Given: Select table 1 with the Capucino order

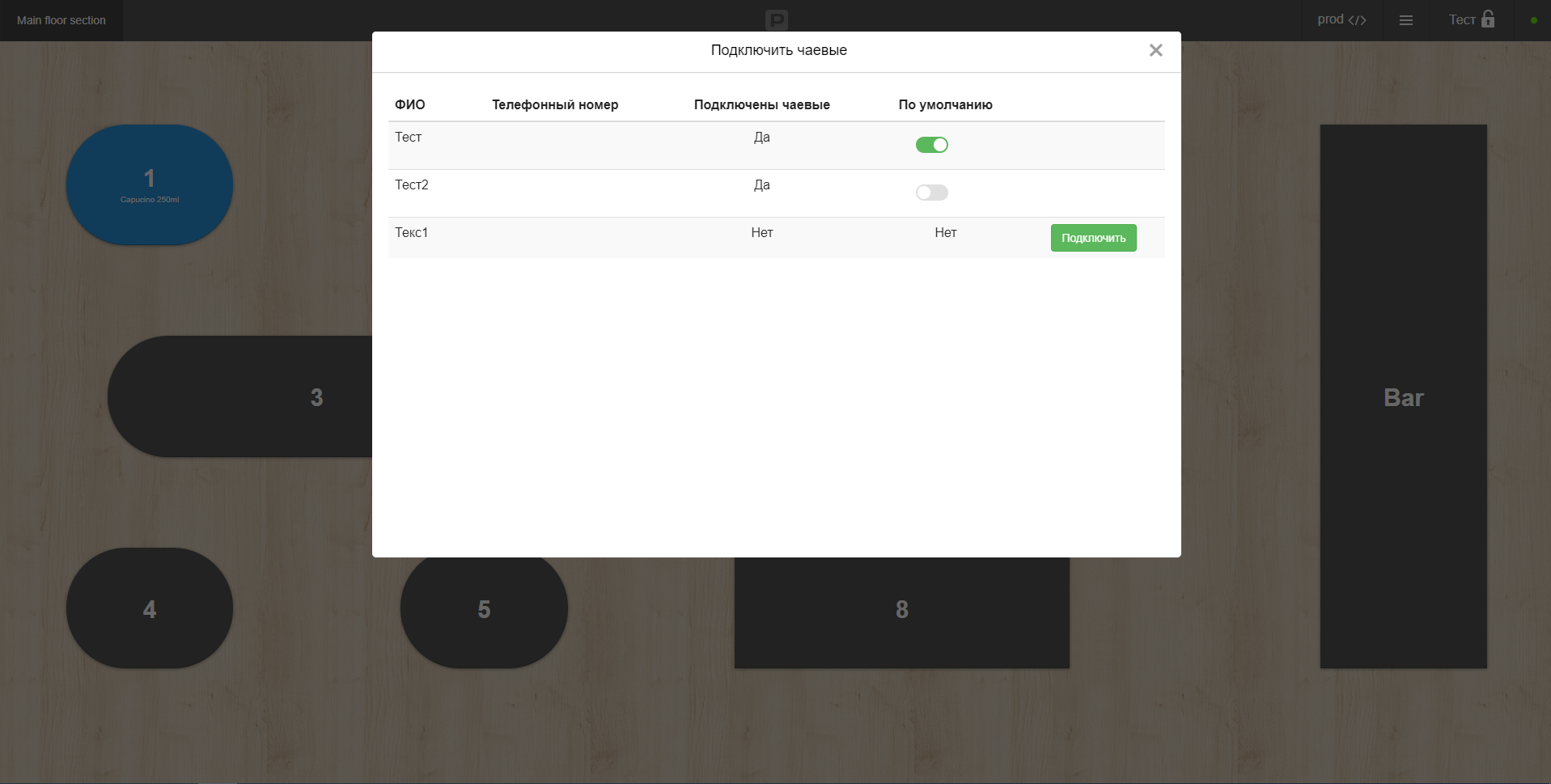Looking at the screenshot, I should pos(149,184).
